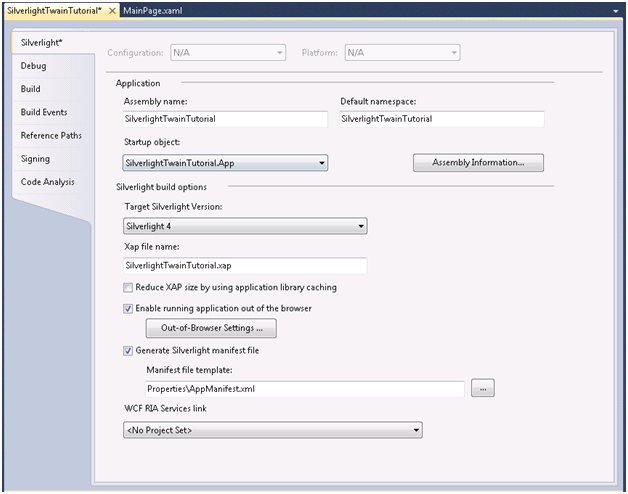628x494 pixels.
Task: Go to the Build page
Action: point(53,89)
